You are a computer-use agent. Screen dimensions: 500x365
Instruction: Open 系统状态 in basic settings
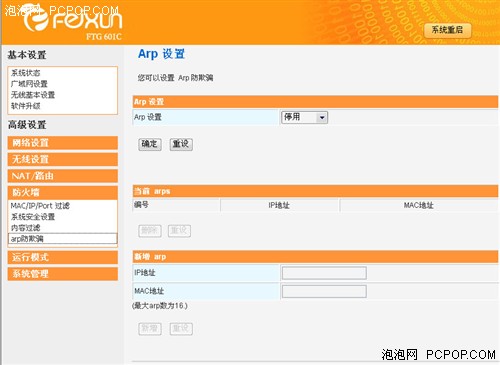[25, 73]
